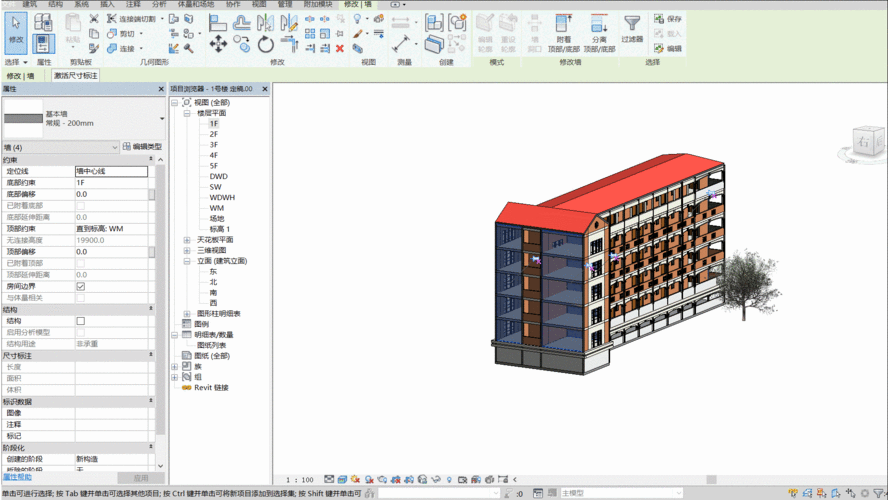Click the red X Delete tool

340,49
